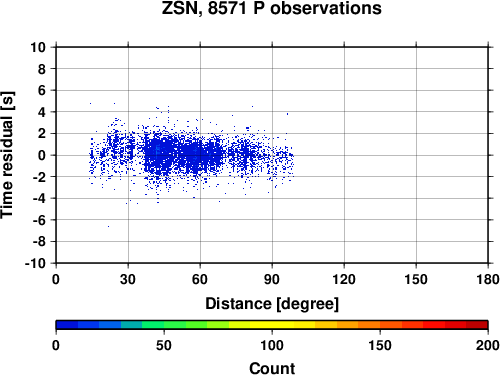Image resolution: width=500 pixels, height=375 pixels.
Task: Click the y-axis tick label "-4"
Action: coord(39,198)
